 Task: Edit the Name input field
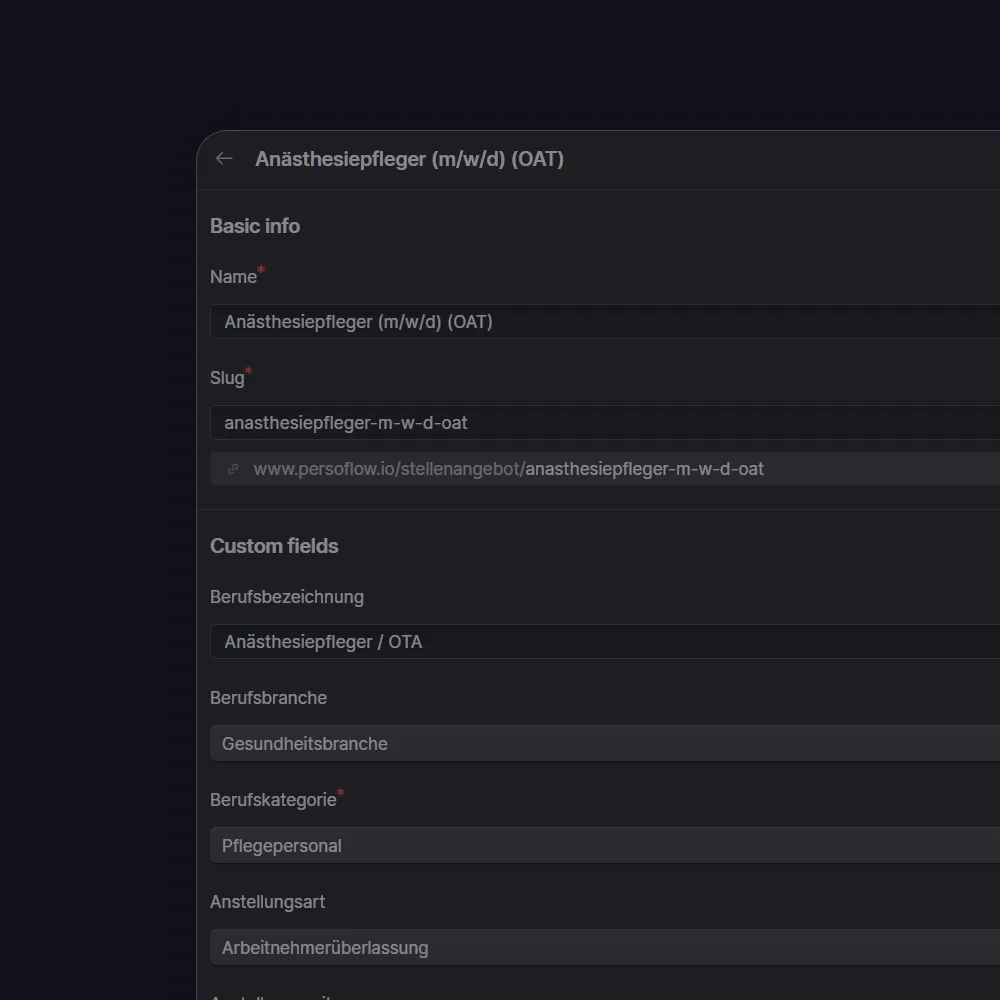(605, 321)
